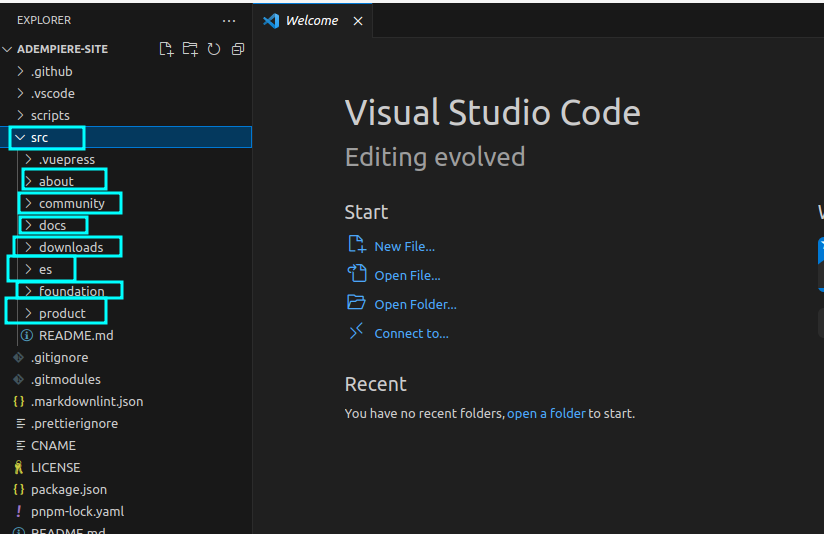The height and width of the screenshot is (534, 824).
Task: Click the Connect to... link
Action: click(x=411, y=333)
